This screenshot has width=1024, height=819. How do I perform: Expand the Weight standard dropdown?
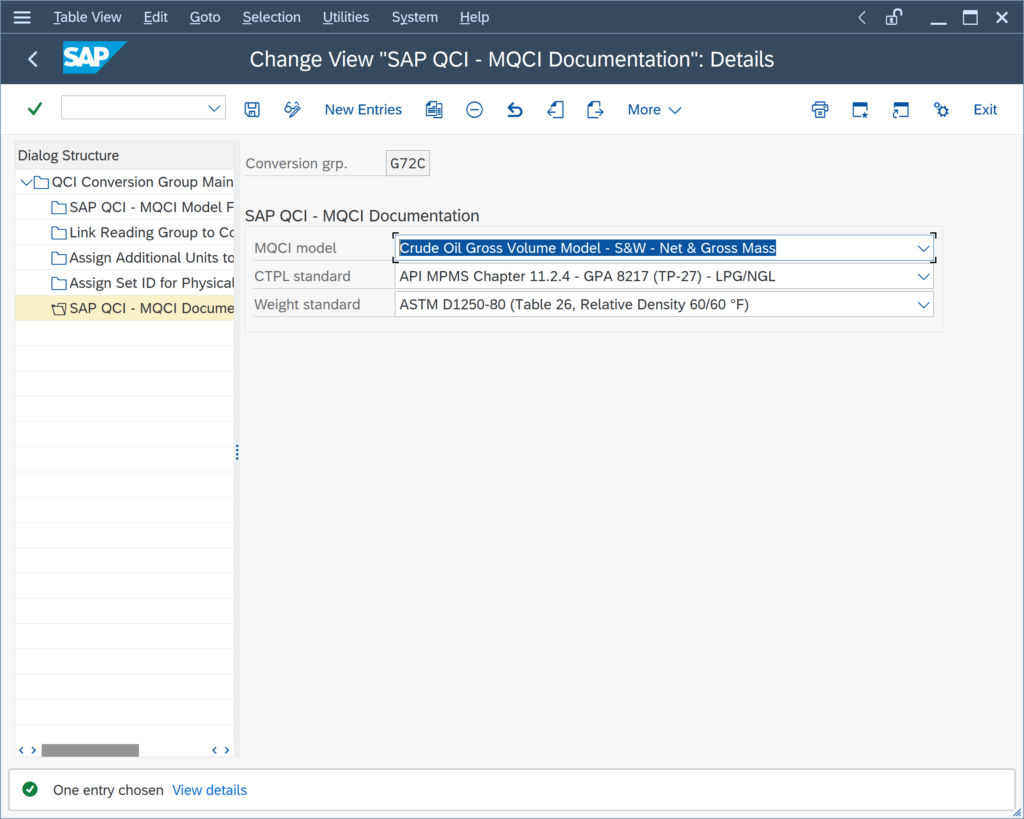[923, 304]
